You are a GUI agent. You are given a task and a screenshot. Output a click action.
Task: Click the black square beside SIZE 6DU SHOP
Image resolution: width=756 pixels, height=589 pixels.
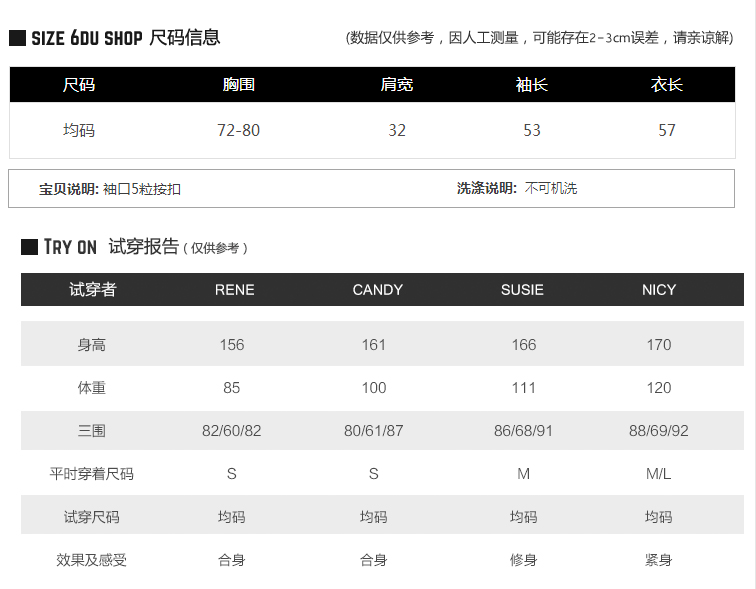(x=17, y=39)
